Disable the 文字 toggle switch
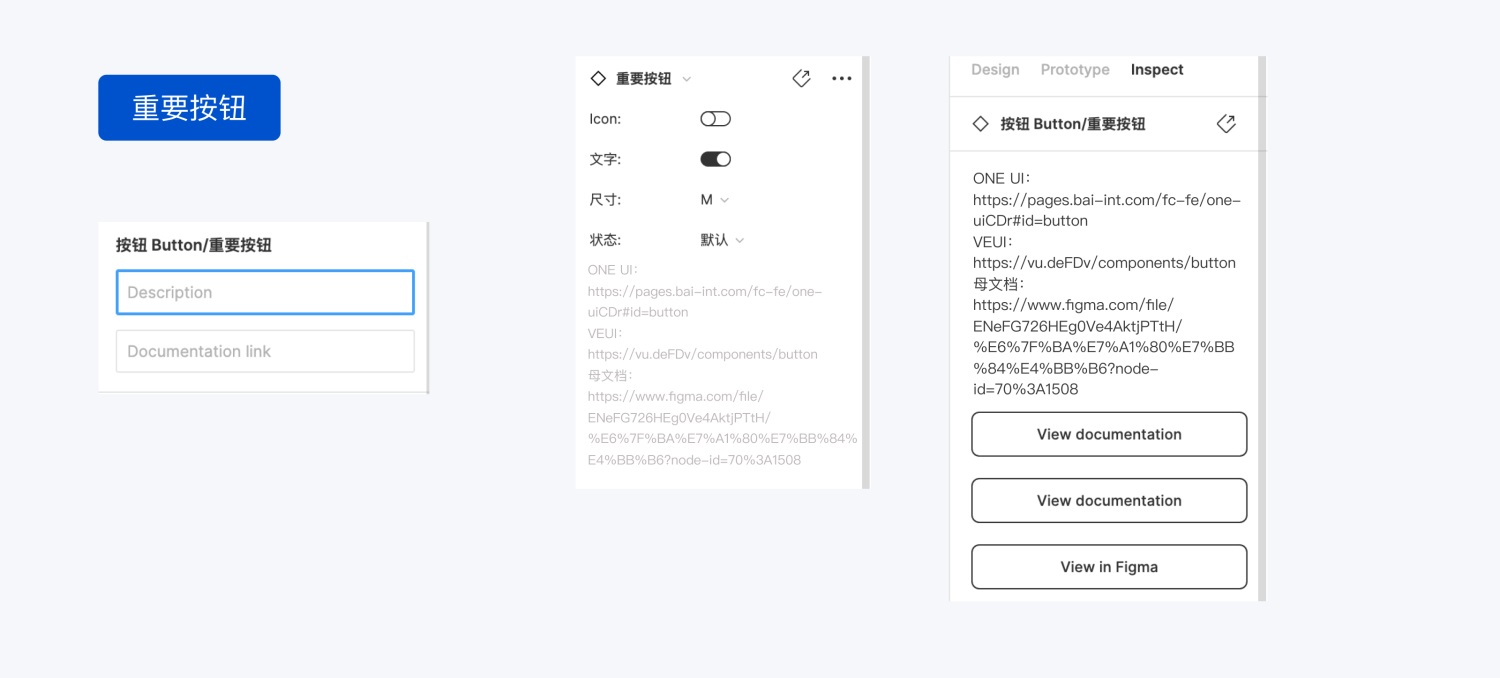Screen dimensions: 1500x678 [x=715, y=159]
